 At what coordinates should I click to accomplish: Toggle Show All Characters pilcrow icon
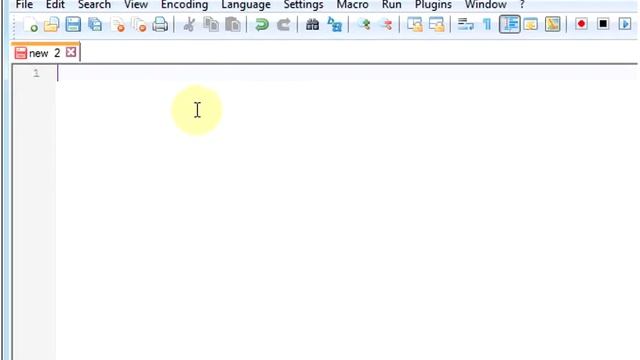click(x=487, y=24)
